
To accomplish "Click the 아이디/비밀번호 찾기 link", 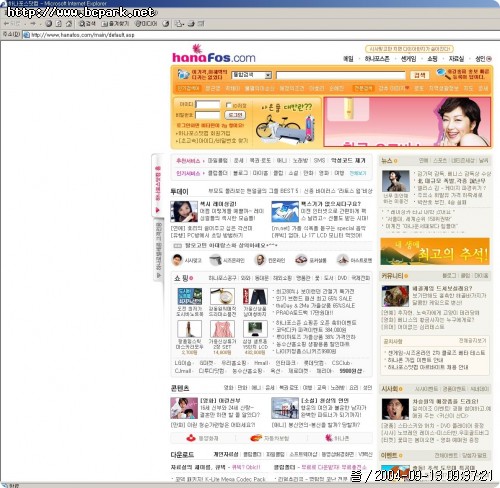I will [x=213, y=141].
